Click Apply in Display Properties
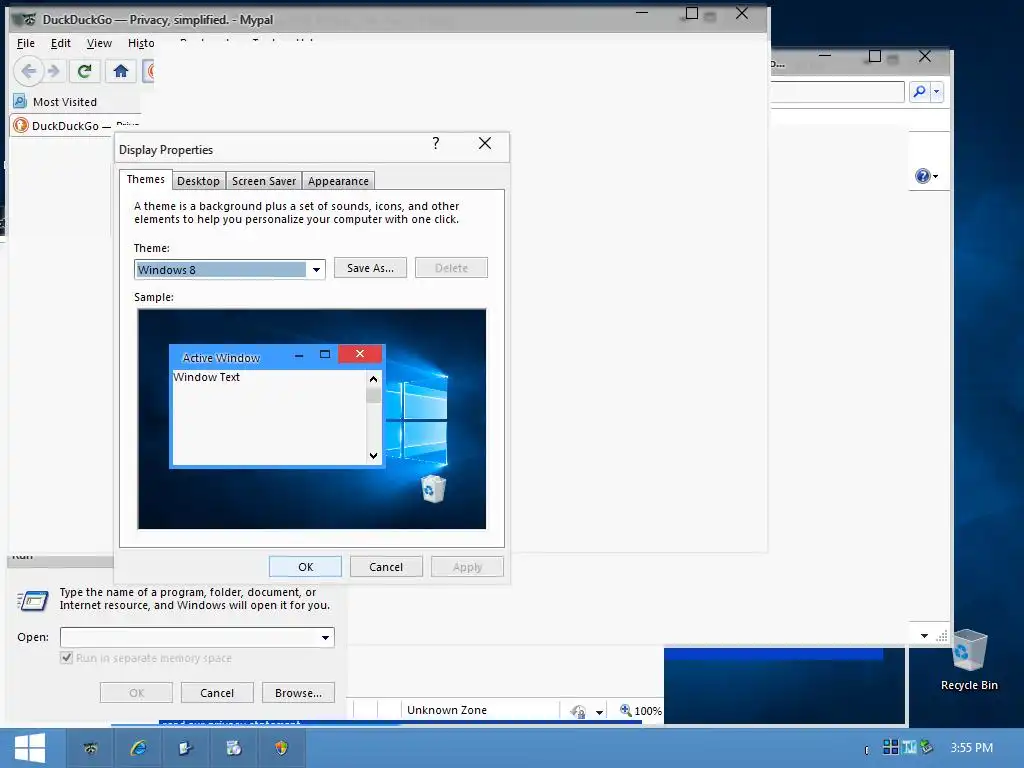 (x=467, y=567)
